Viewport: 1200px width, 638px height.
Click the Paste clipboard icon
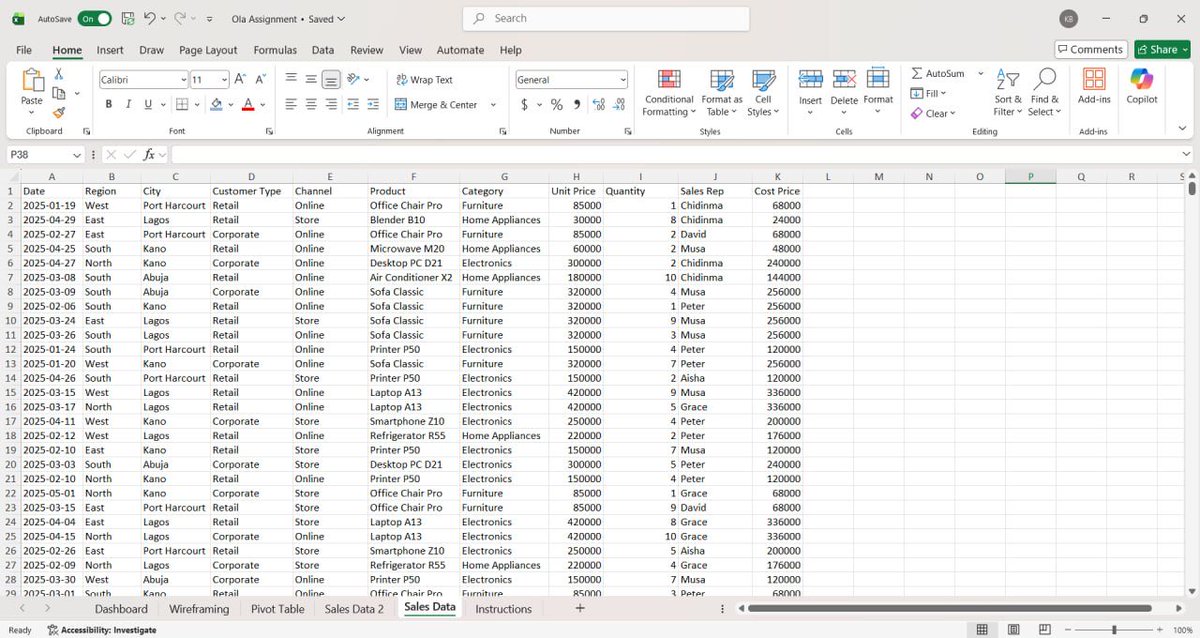pos(32,82)
